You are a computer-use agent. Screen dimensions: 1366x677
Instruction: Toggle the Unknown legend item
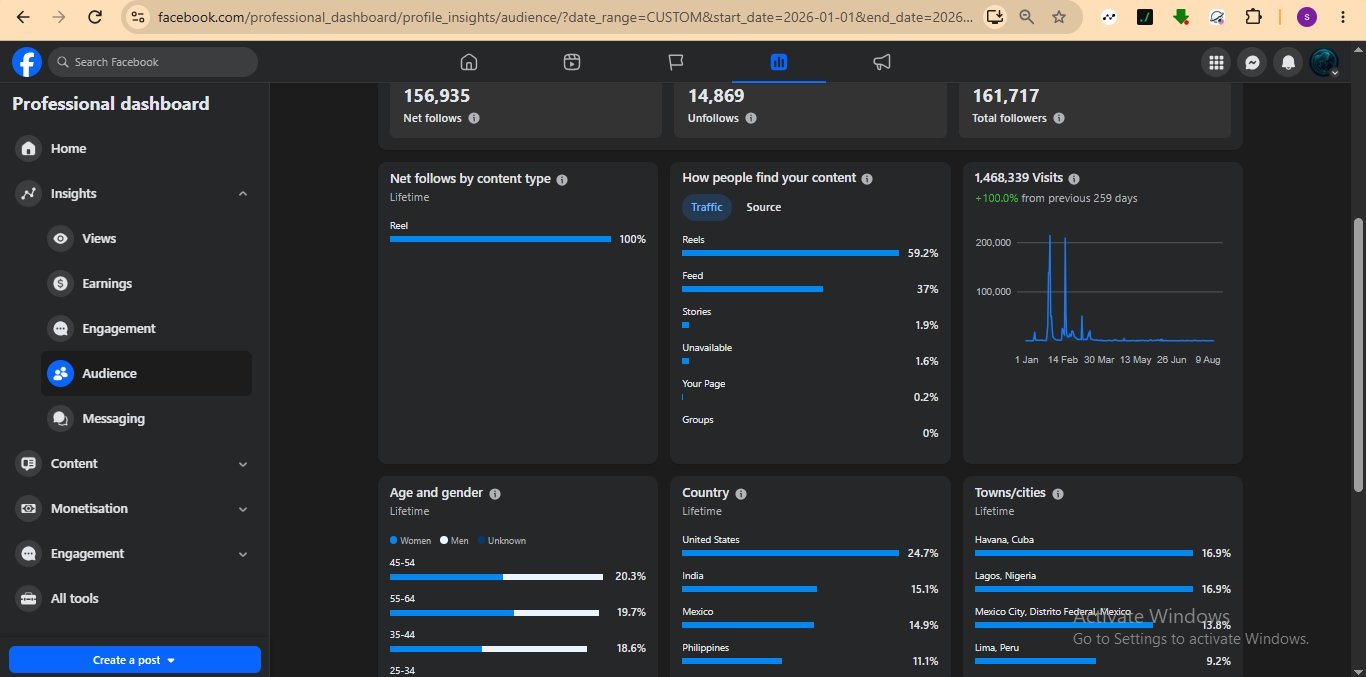tap(502, 540)
